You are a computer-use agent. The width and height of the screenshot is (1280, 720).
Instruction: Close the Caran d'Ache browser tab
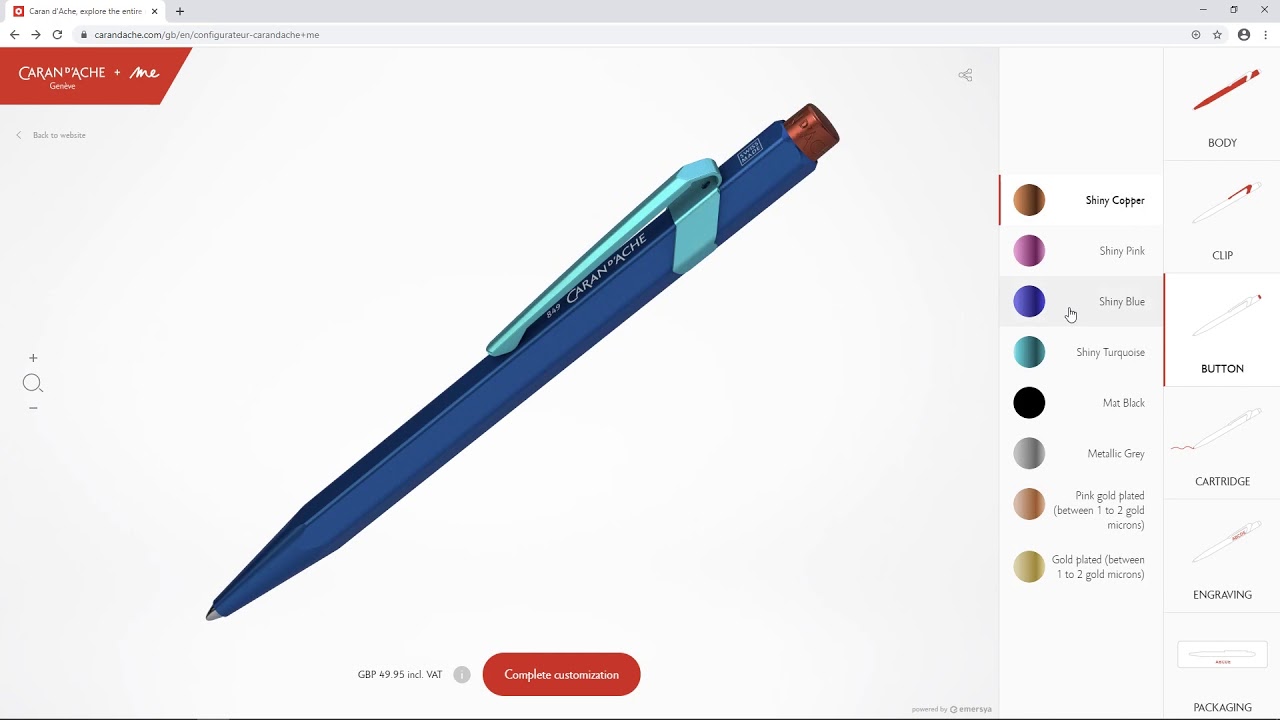click(155, 11)
